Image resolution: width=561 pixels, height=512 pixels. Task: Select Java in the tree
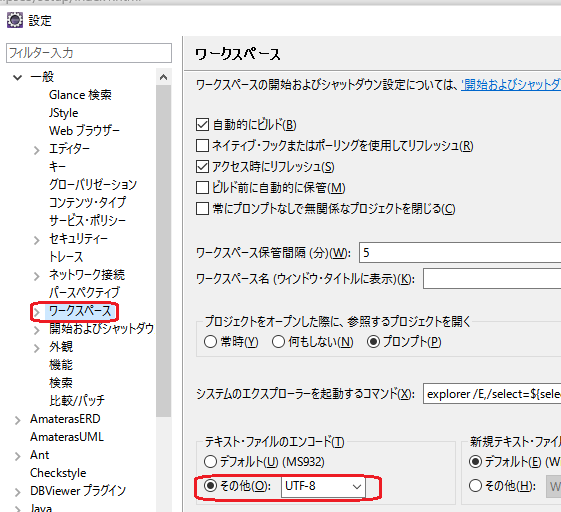pos(41,508)
